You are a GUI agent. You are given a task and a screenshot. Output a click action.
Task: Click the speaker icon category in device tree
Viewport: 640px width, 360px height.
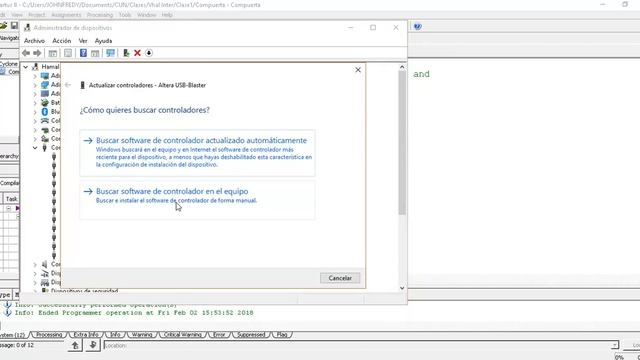click(45, 264)
